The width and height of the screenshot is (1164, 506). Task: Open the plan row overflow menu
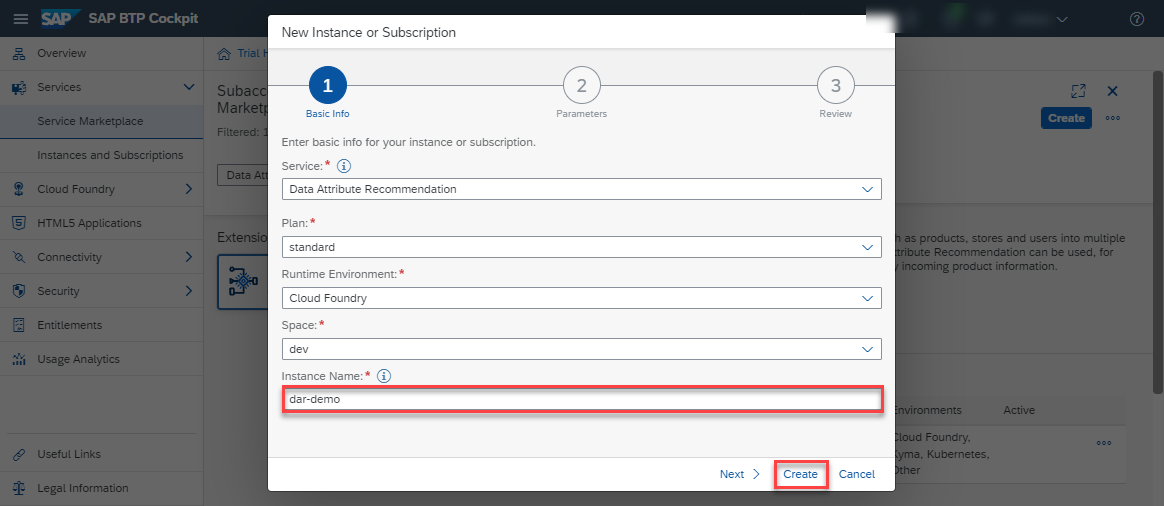coord(1104,443)
